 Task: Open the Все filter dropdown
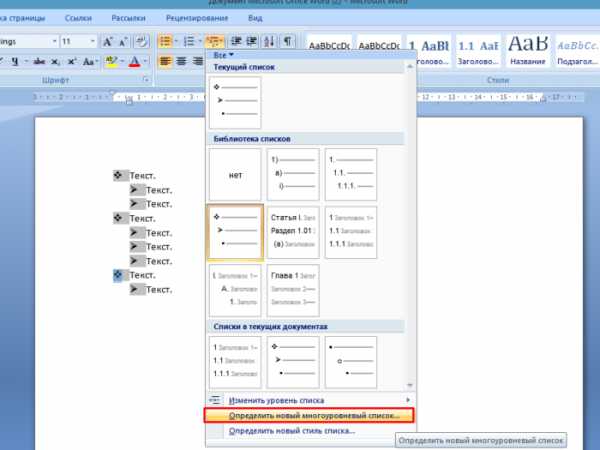pyautogui.click(x=223, y=55)
